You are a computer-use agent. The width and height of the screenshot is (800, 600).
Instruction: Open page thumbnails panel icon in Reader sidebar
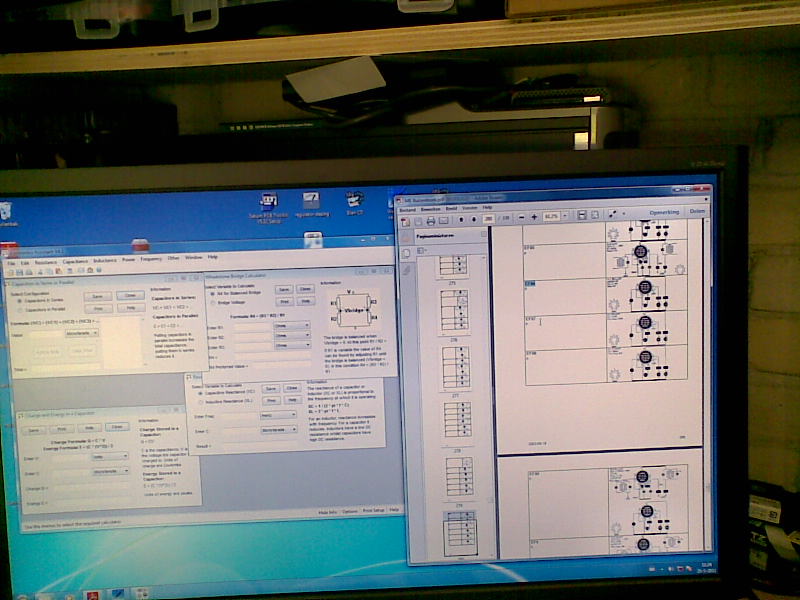407,253
